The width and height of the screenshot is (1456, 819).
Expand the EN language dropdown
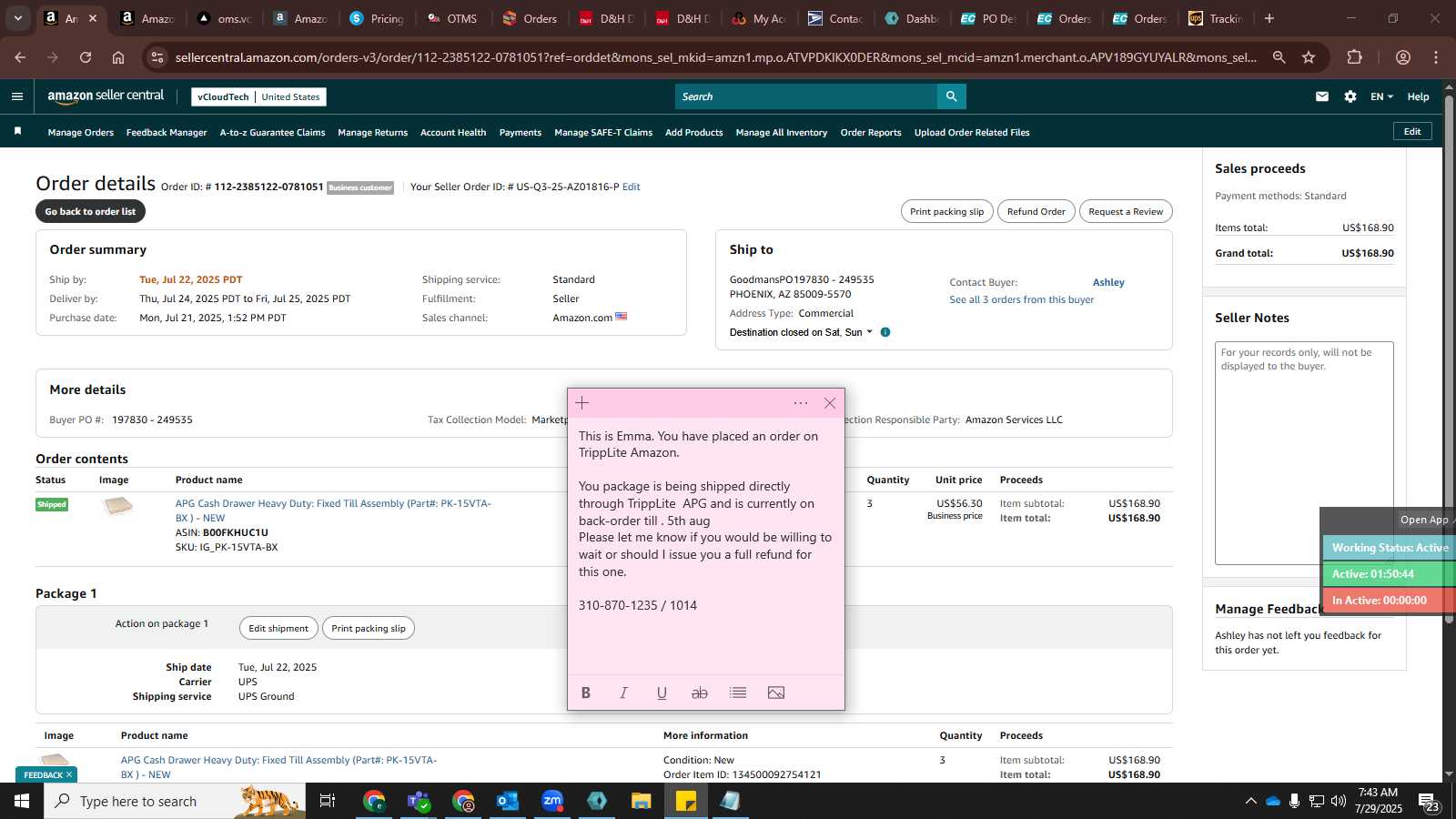1381,96
